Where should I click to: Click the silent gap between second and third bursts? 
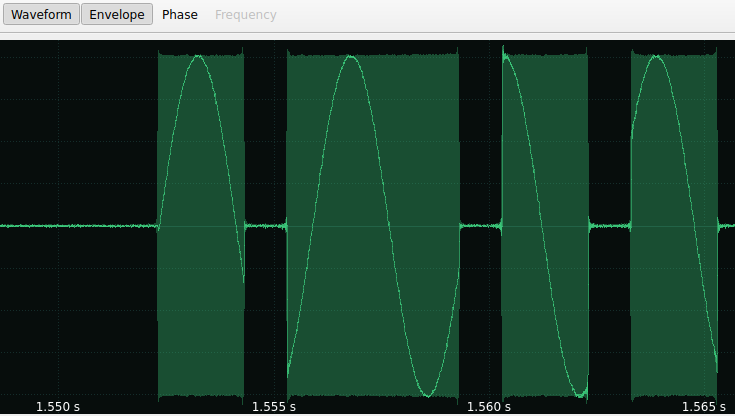point(480,226)
